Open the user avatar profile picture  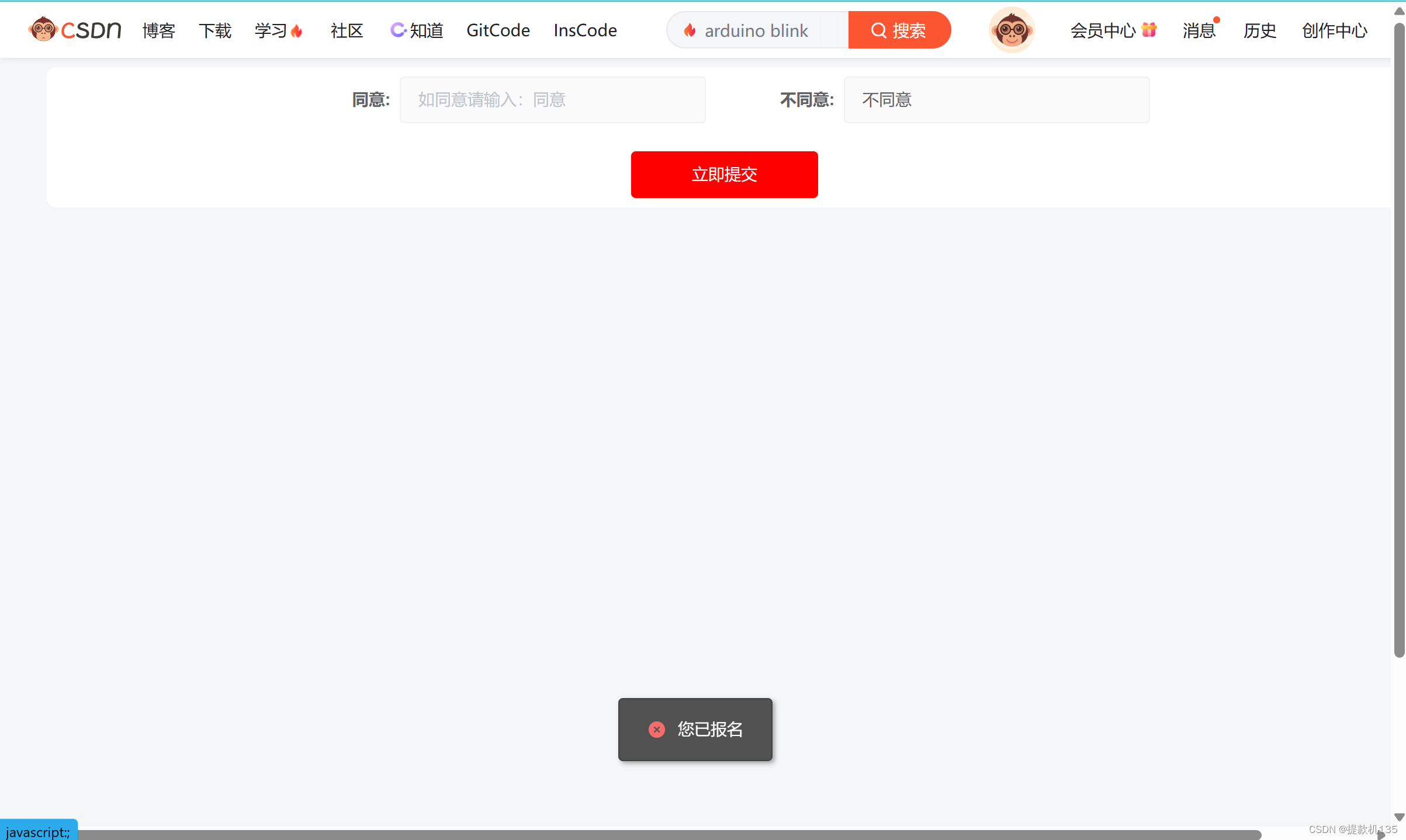click(1012, 30)
